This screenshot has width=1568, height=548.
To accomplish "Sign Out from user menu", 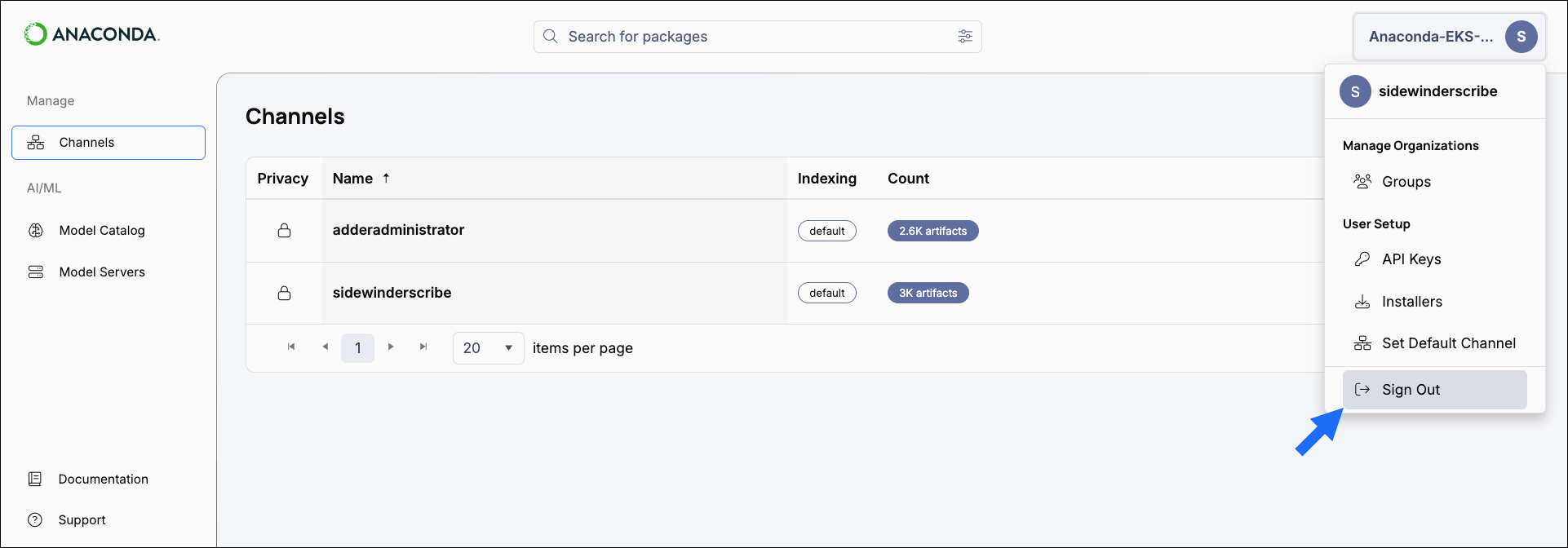I will pos(1435,390).
